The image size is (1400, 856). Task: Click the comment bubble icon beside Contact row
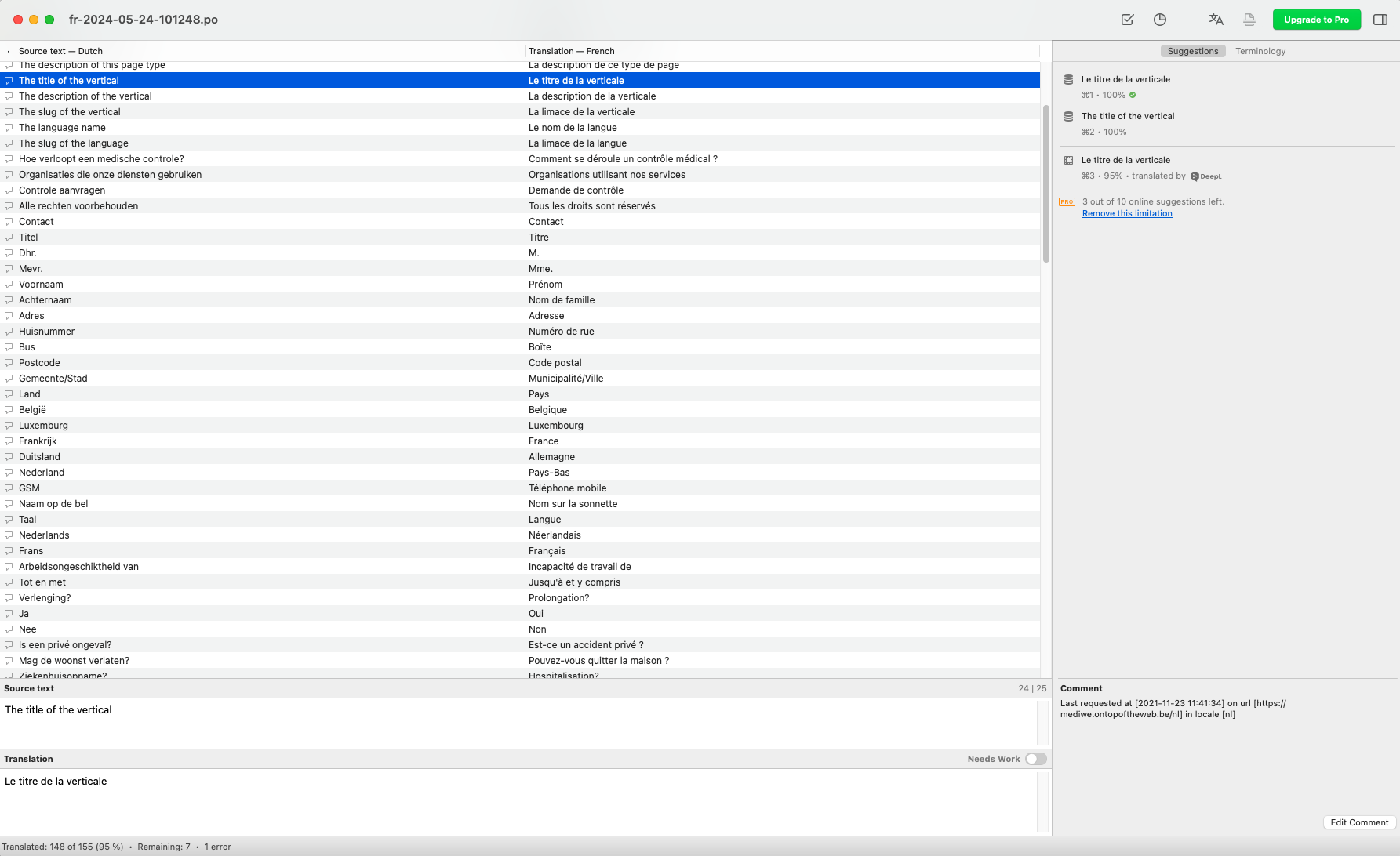click(x=9, y=222)
